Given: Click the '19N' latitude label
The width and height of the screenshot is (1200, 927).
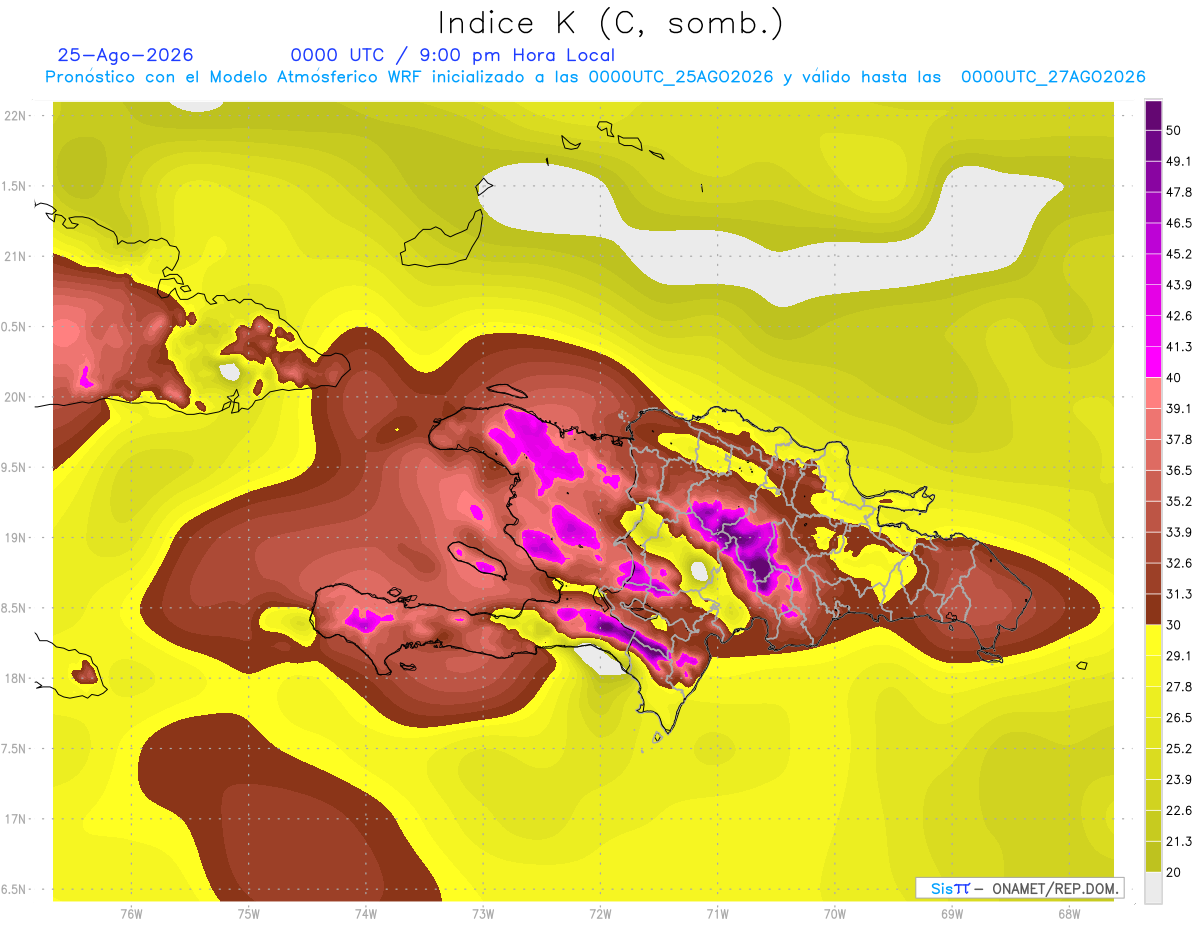Looking at the screenshot, I should pyautogui.click(x=15, y=537).
